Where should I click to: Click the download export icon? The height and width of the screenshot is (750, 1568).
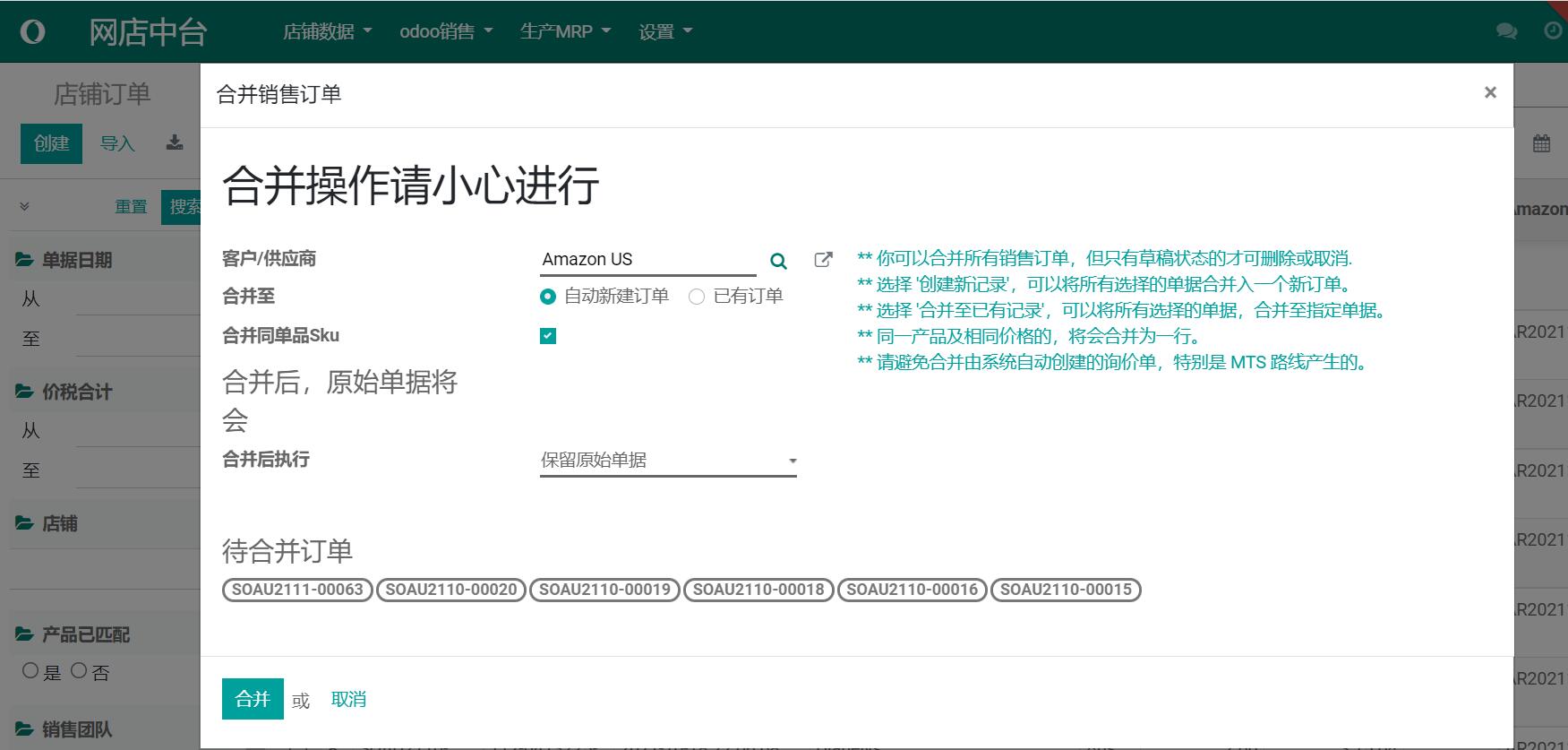pos(175,142)
